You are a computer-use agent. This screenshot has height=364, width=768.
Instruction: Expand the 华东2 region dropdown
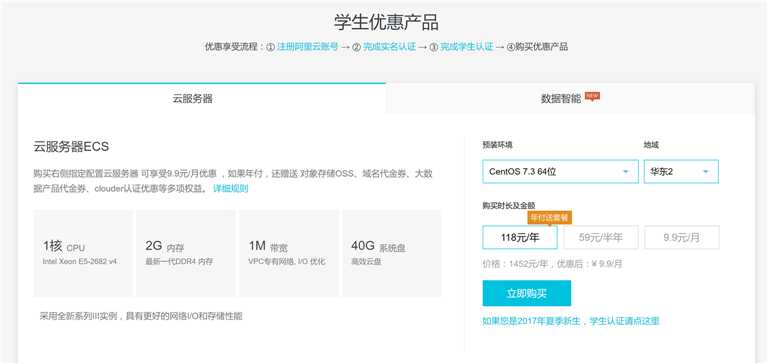click(x=681, y=171)
